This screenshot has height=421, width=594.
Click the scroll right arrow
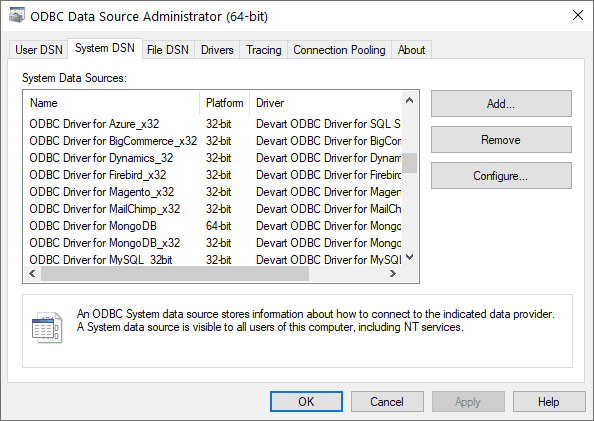pos(393,273)
